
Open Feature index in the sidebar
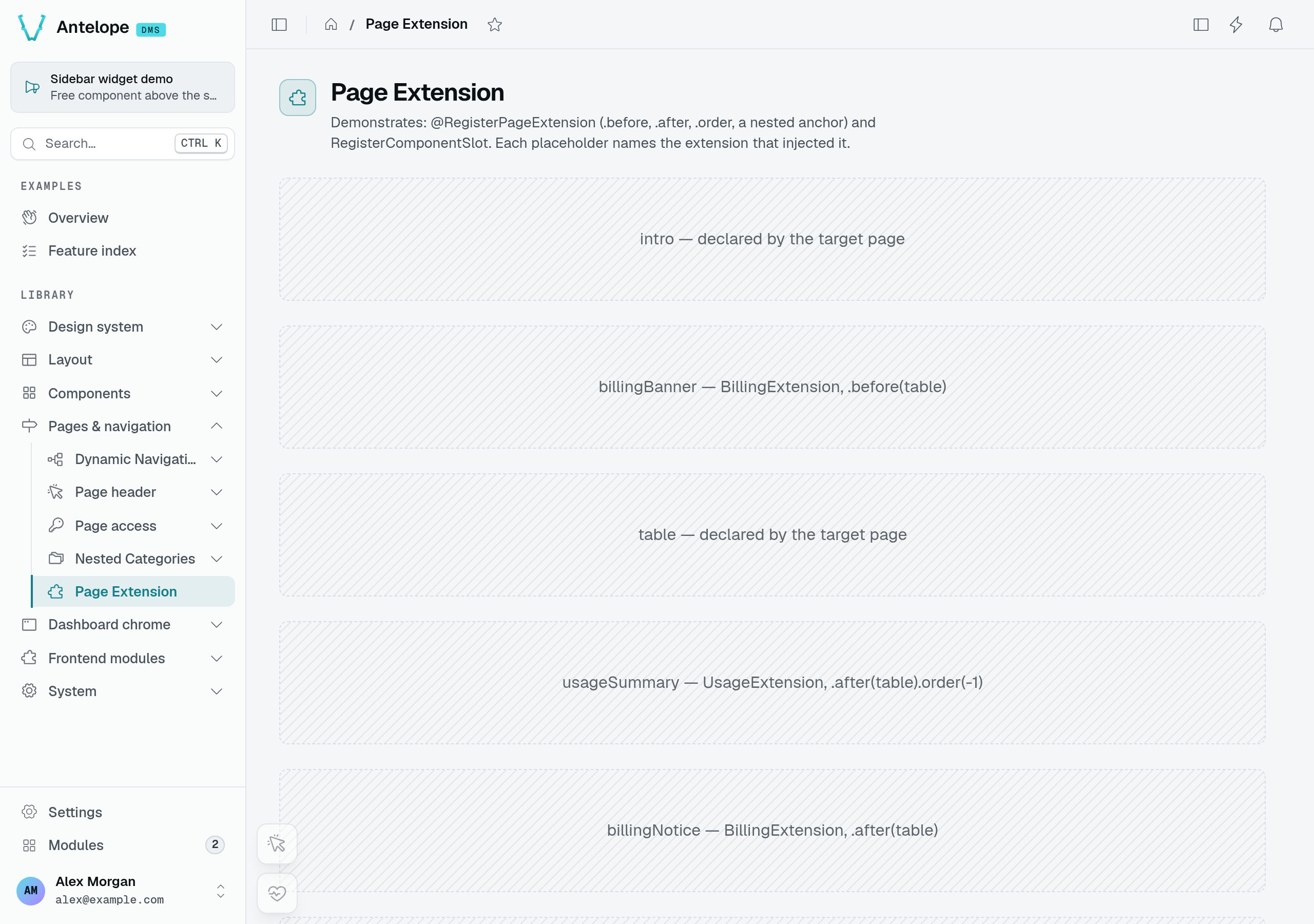[x=123, y=251]
